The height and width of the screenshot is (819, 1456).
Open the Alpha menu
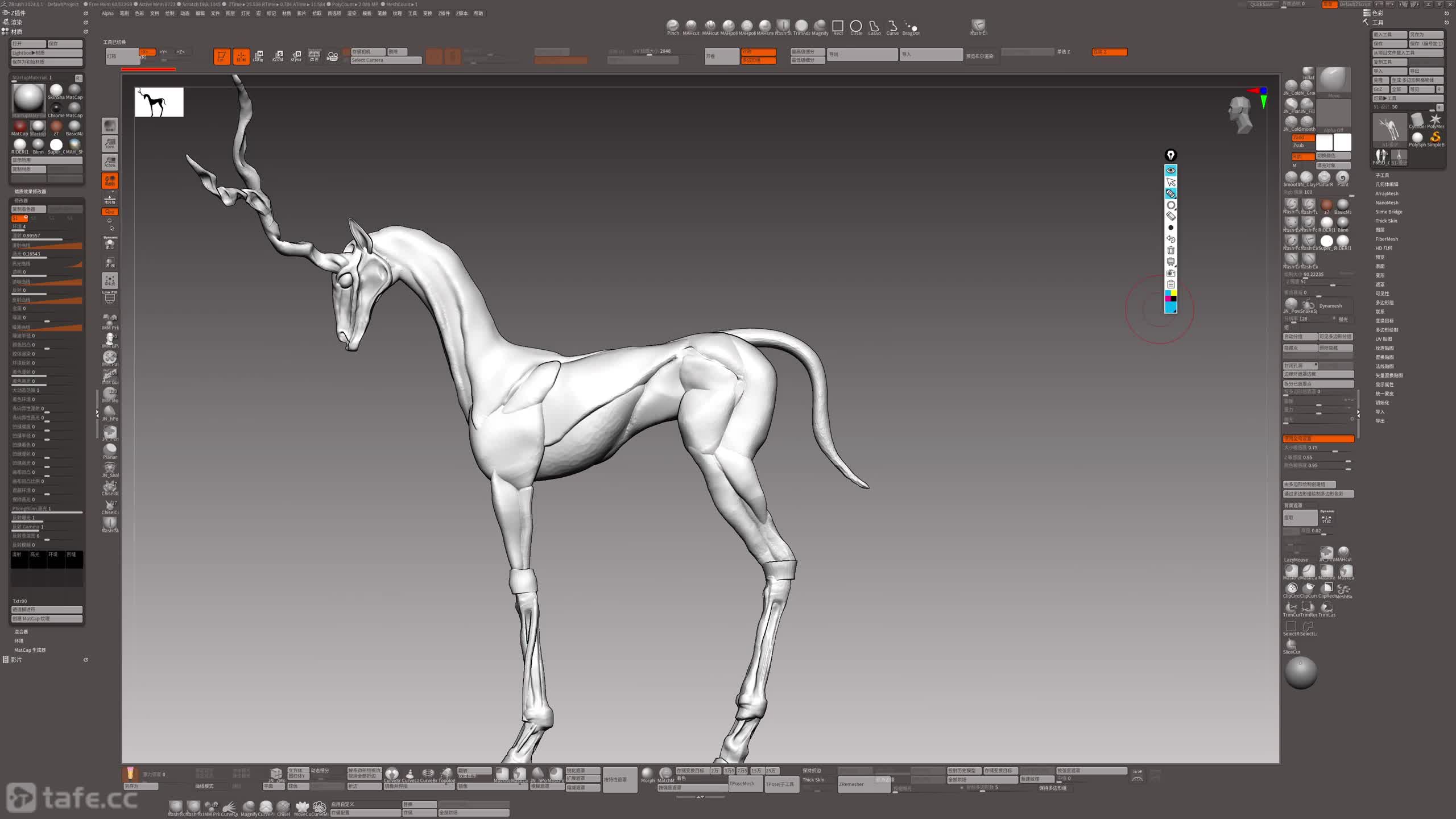(x=107, y=13)
